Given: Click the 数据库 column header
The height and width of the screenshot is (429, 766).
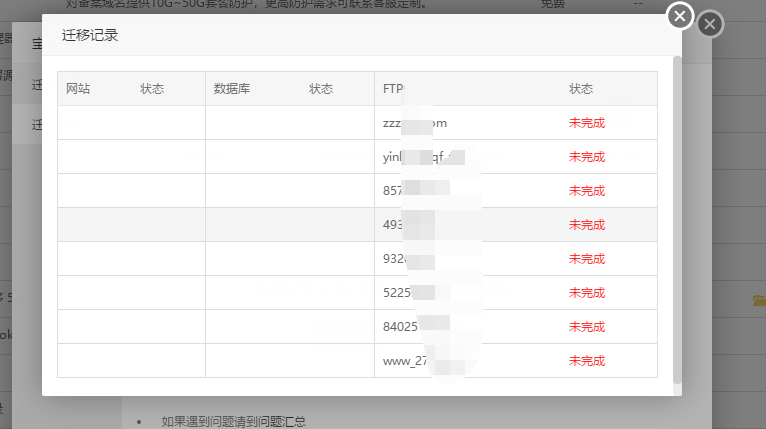Looking at the screenshot, I should [x=232, y=88].
